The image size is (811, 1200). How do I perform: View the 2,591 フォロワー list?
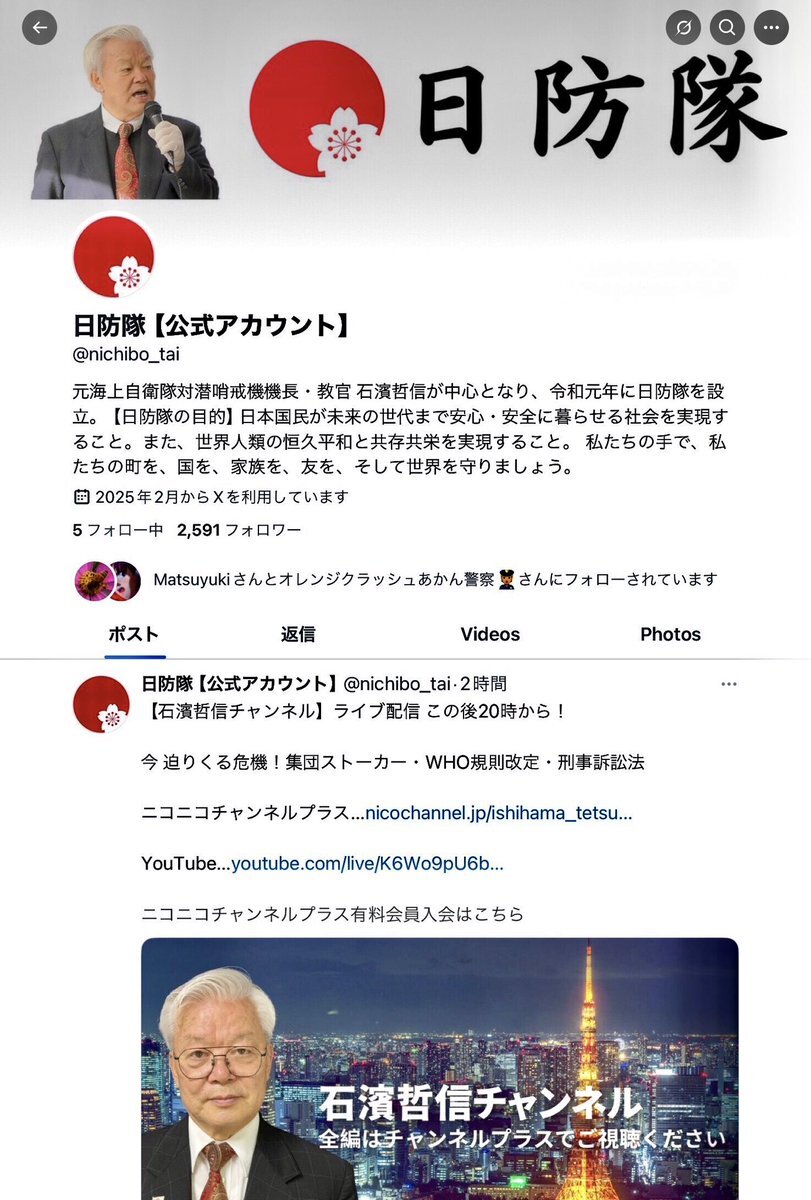[239, 530]
